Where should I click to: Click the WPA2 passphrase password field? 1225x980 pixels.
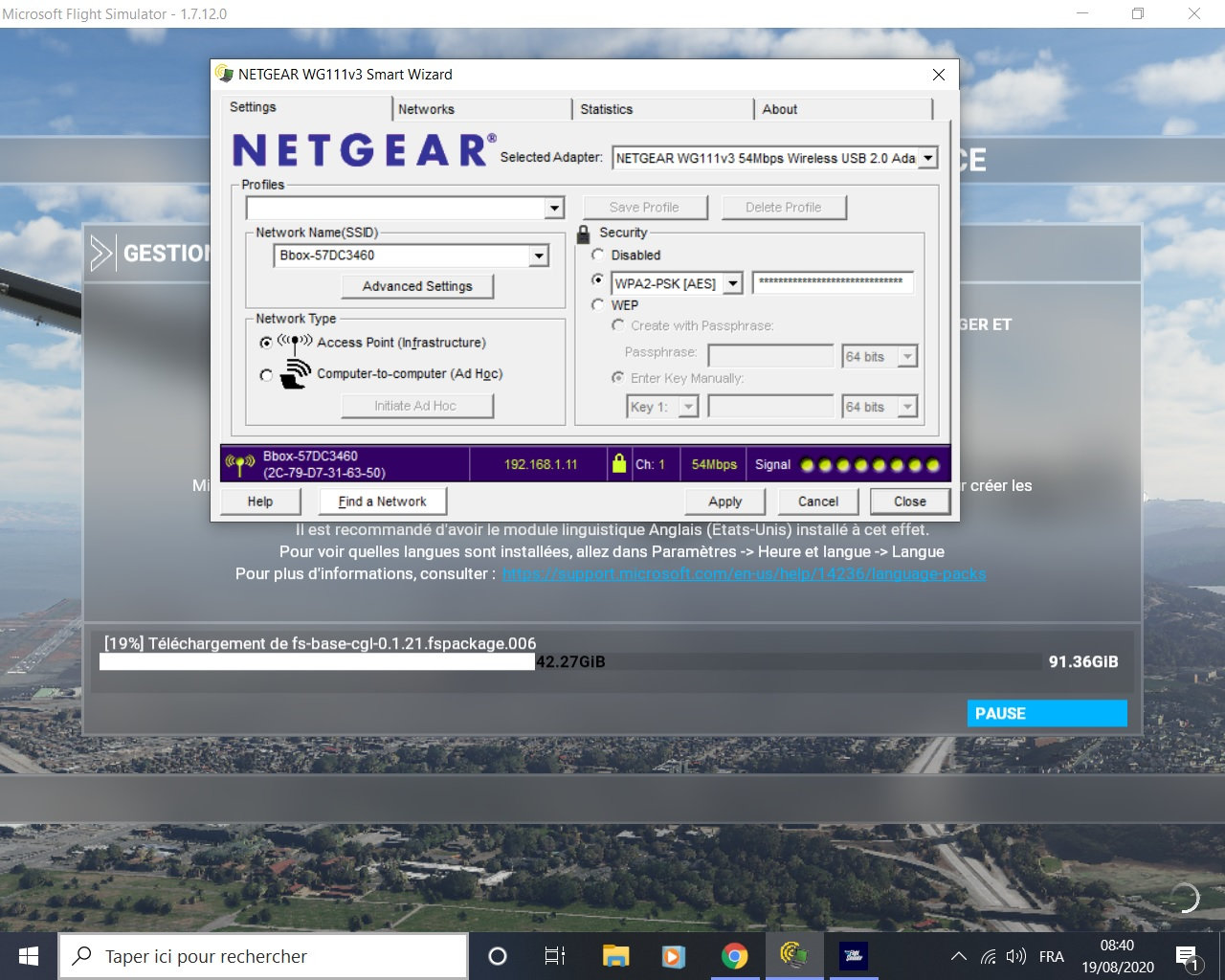pos(833,282)
